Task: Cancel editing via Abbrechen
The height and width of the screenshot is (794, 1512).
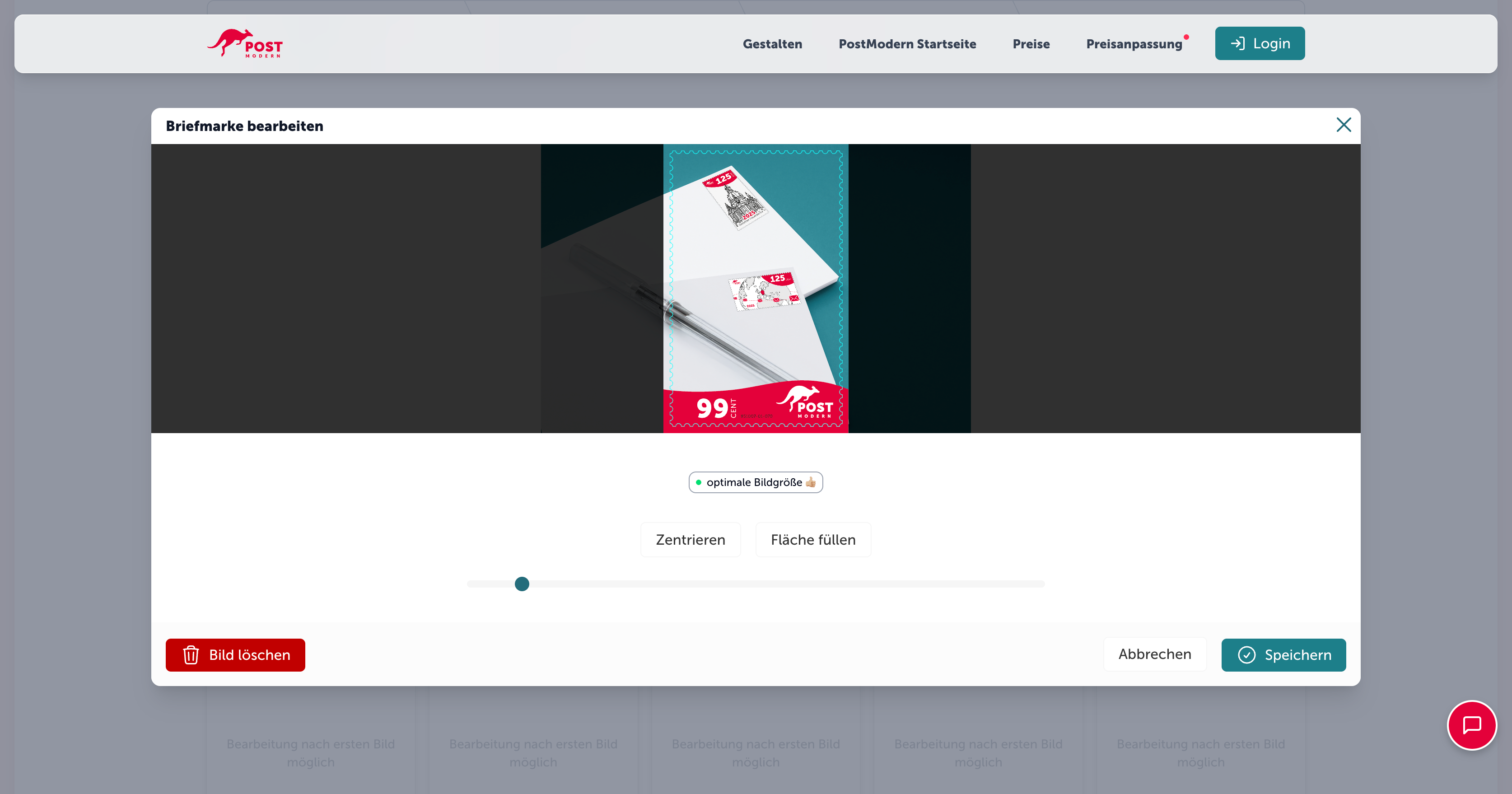Action: click(x=1154, y=654)
